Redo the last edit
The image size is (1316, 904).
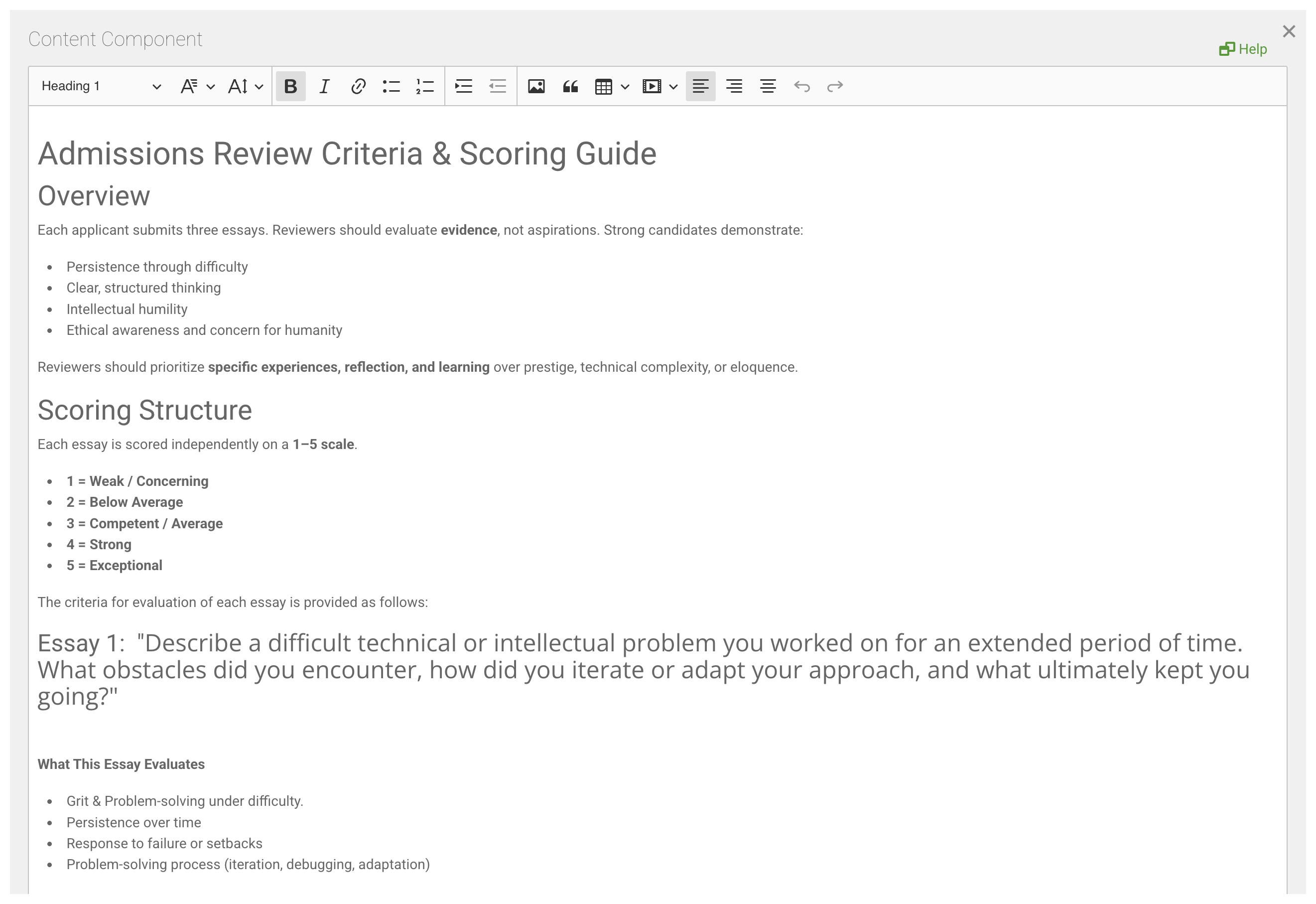click(835, 86)
